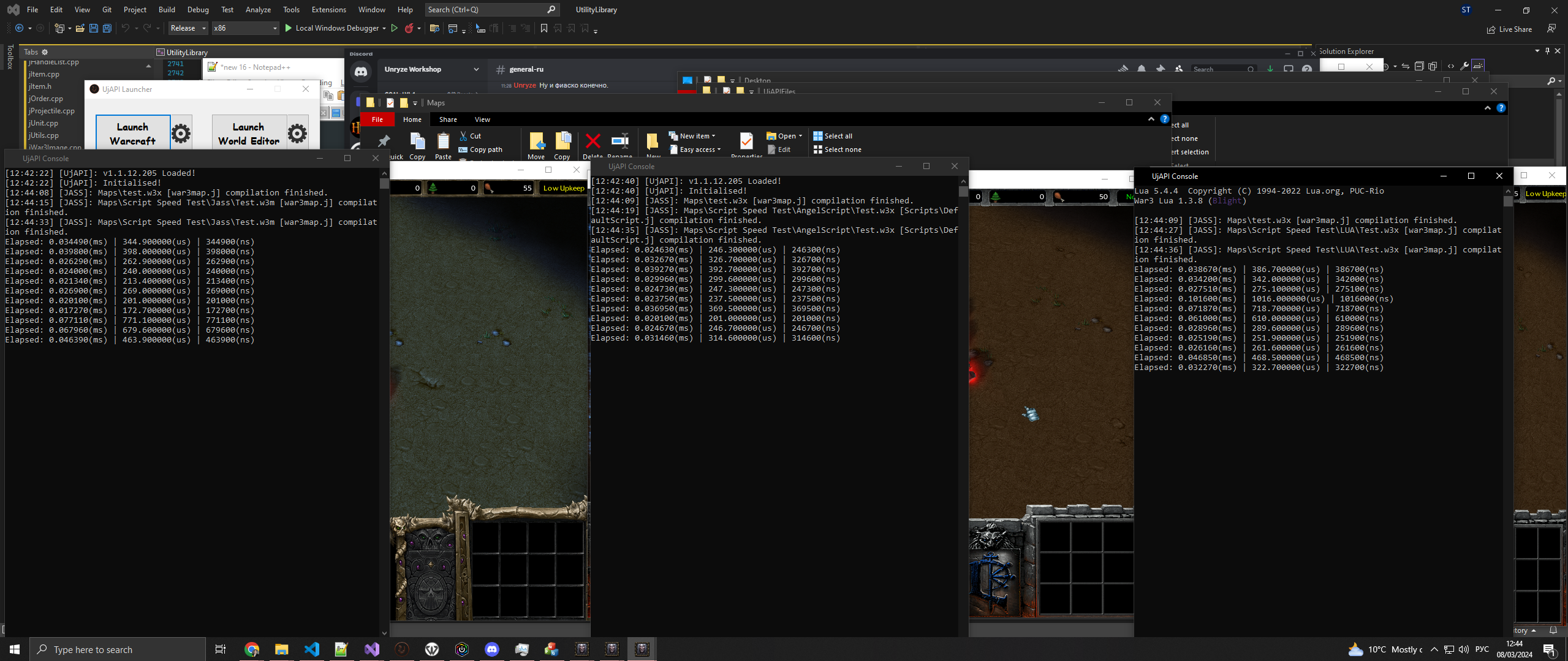This screenshot has height=661, width=1568.
Task: Open the File tab of Maps Explorer
Action: tap(377, 119)
